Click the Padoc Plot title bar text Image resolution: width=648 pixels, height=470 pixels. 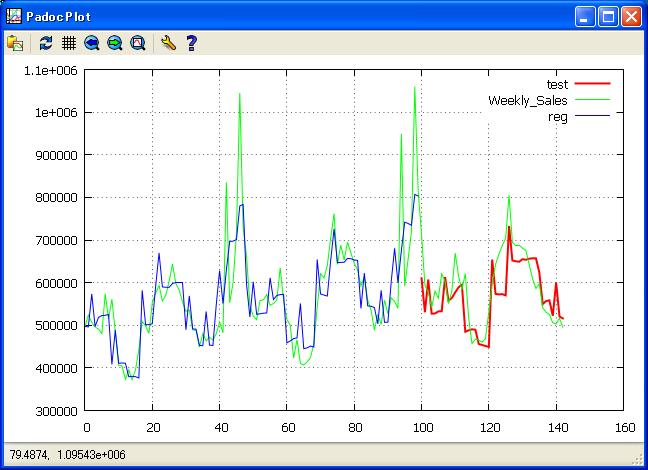tap(60, 16)
